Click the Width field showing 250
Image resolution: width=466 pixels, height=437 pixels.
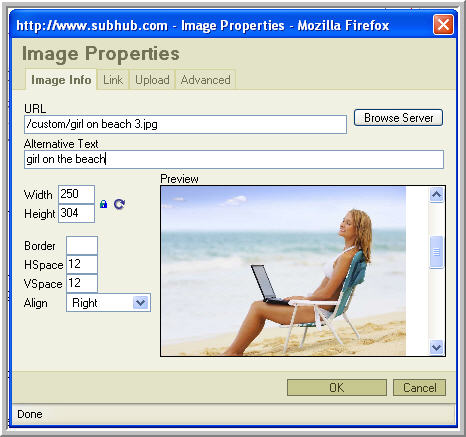(76, 194)
